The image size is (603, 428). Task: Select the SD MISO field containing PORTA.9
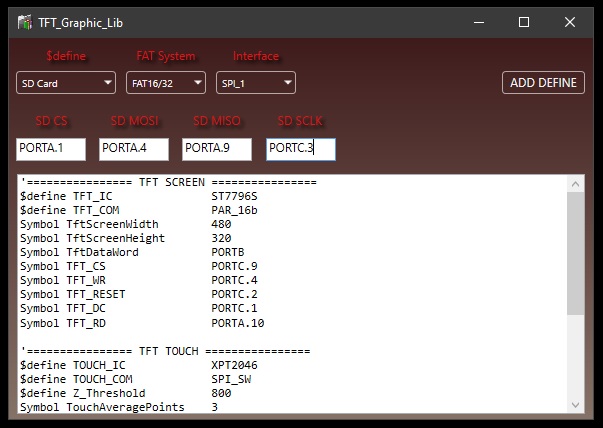[x=217, y=149]
